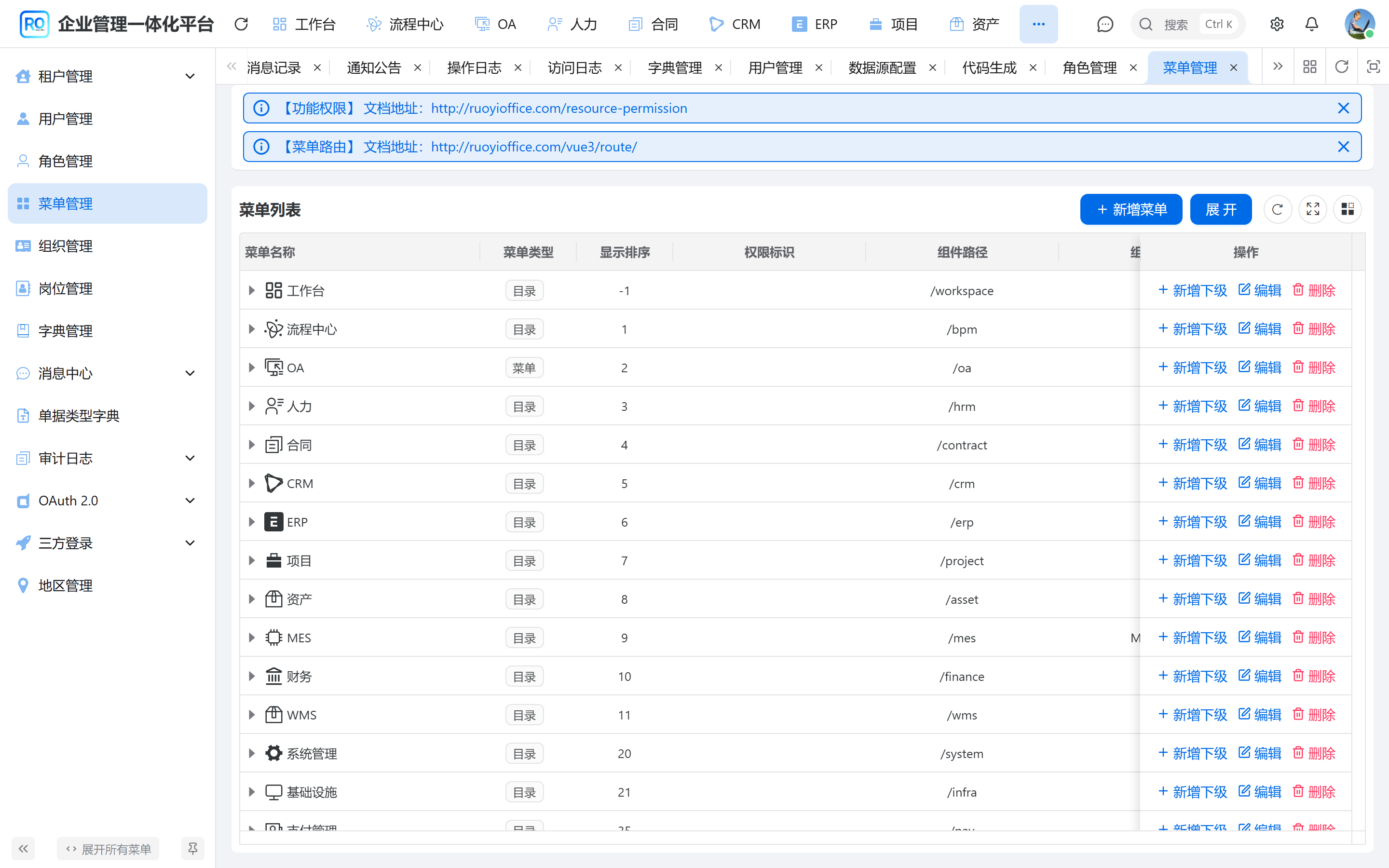
Task: Click 删除 for the MES row
Action: pos(1314,637)
